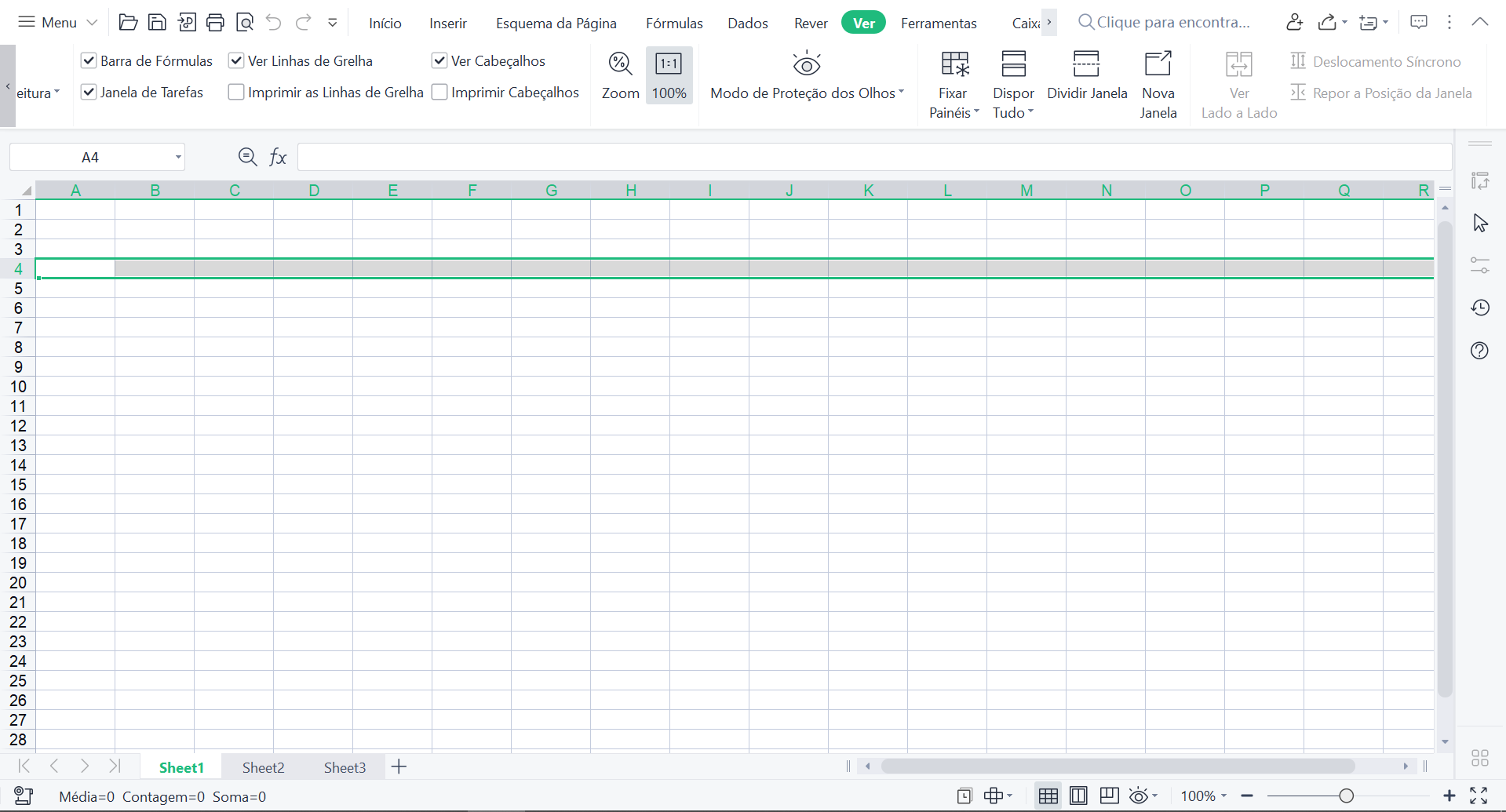Switch to the Sheet2 tab

point(263,767)
